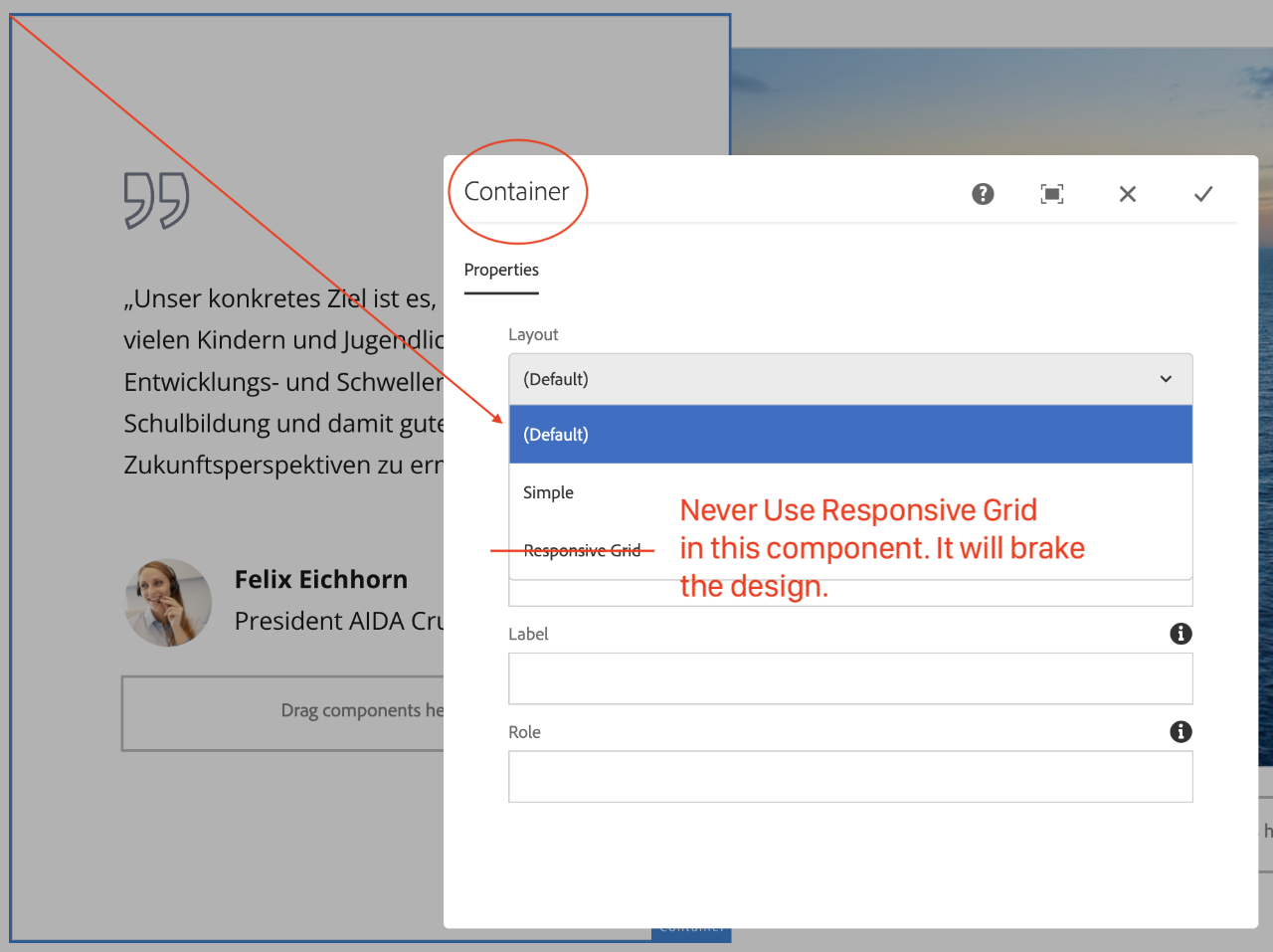Switch to the Properties tab
This screenshot has height=952, width=1273.
click(x=501, y=270)
